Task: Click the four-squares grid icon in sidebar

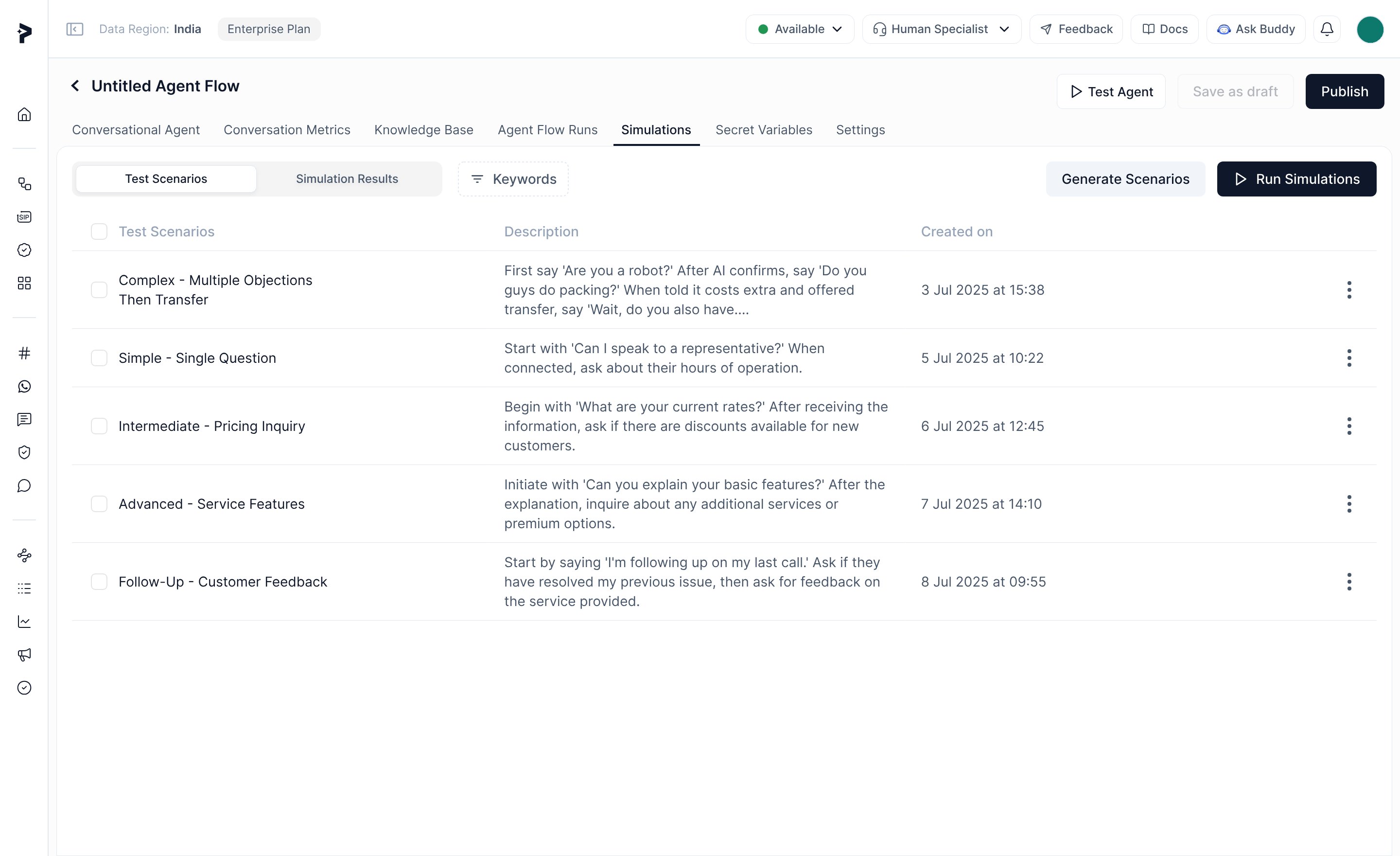Action: [24, 283]
